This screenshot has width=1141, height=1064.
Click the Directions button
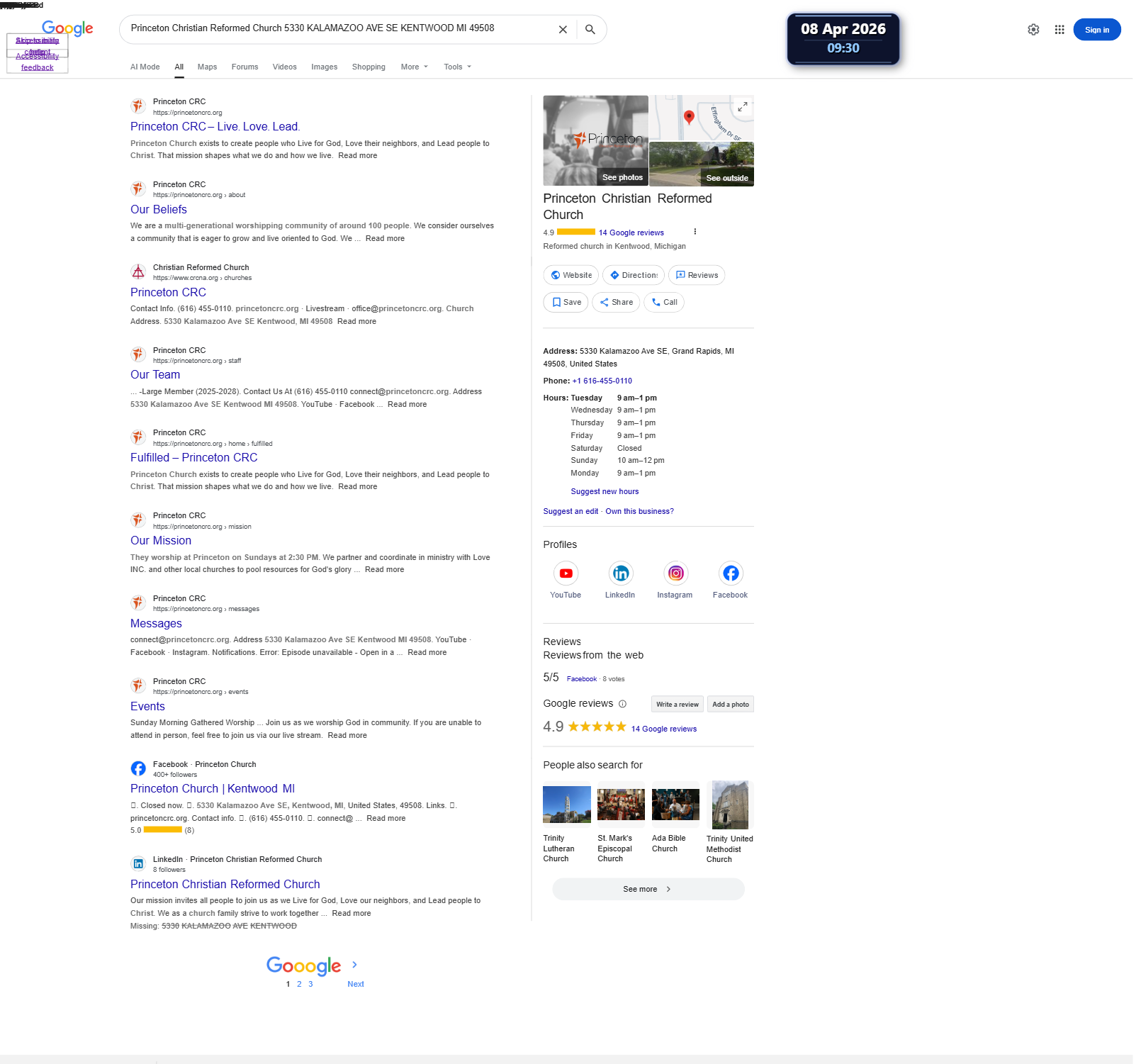[633, 275]
